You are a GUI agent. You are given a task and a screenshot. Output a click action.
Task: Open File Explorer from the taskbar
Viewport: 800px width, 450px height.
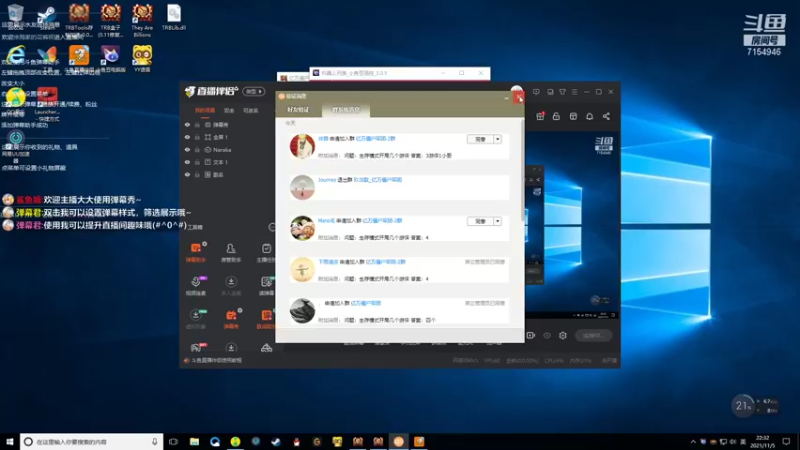pos(194,442)
